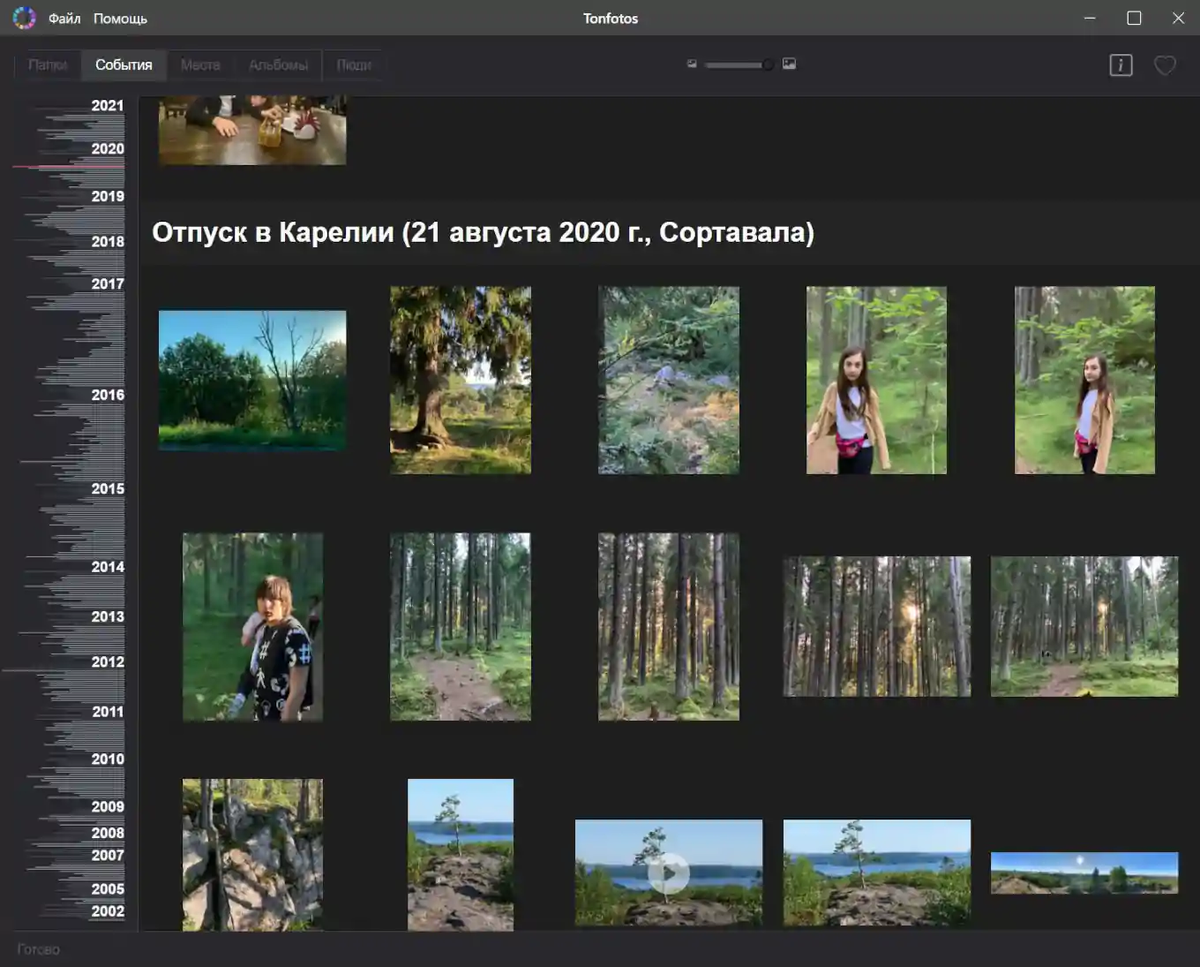Select the События tab

tap(124, 65)
